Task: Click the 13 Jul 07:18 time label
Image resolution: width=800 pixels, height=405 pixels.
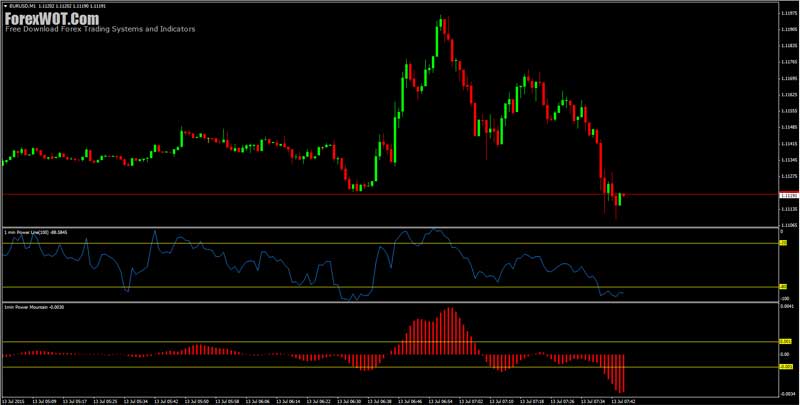Action: pos(530,401)
